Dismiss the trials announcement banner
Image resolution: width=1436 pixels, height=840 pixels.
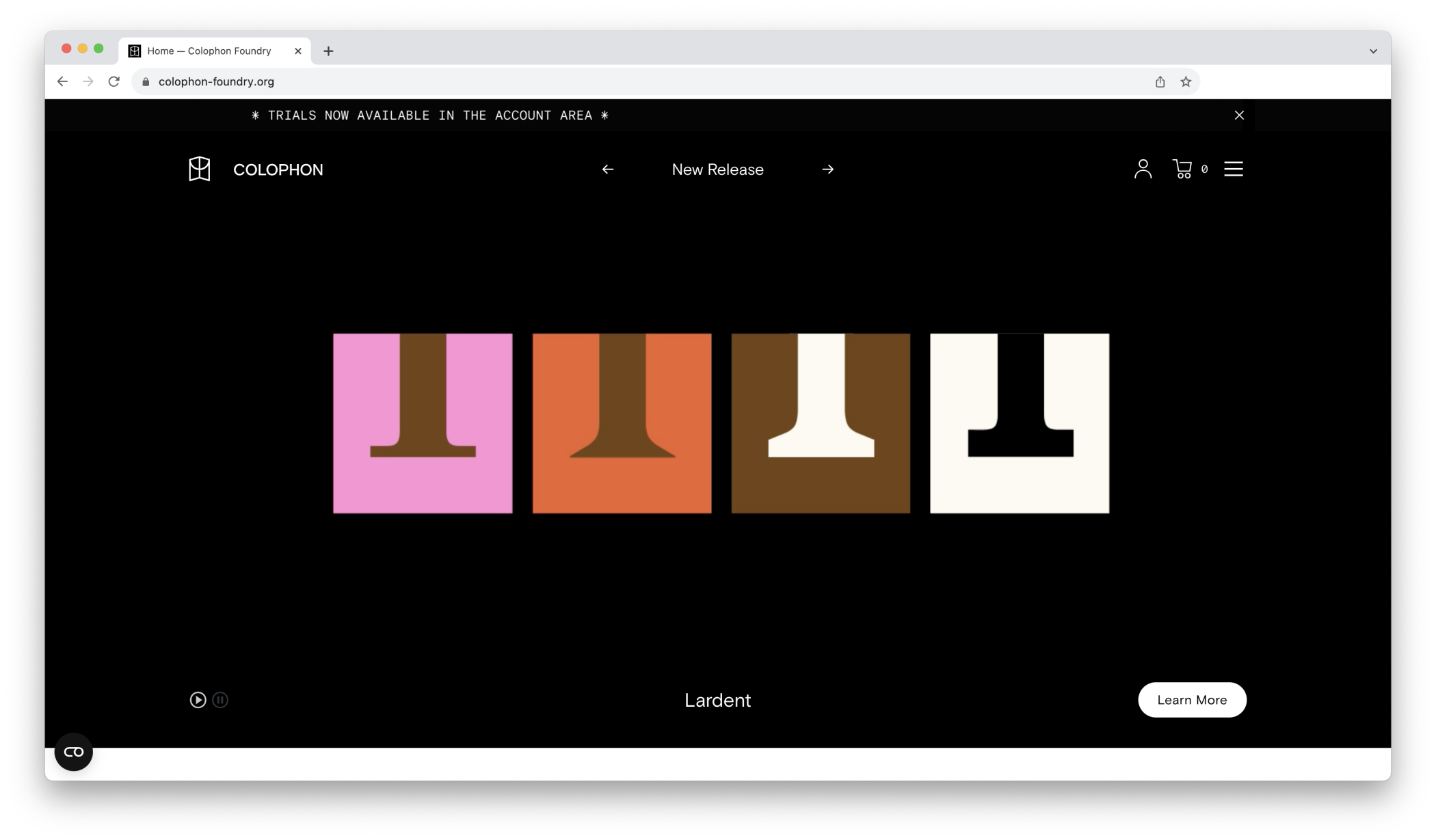tap(1238, 115)
